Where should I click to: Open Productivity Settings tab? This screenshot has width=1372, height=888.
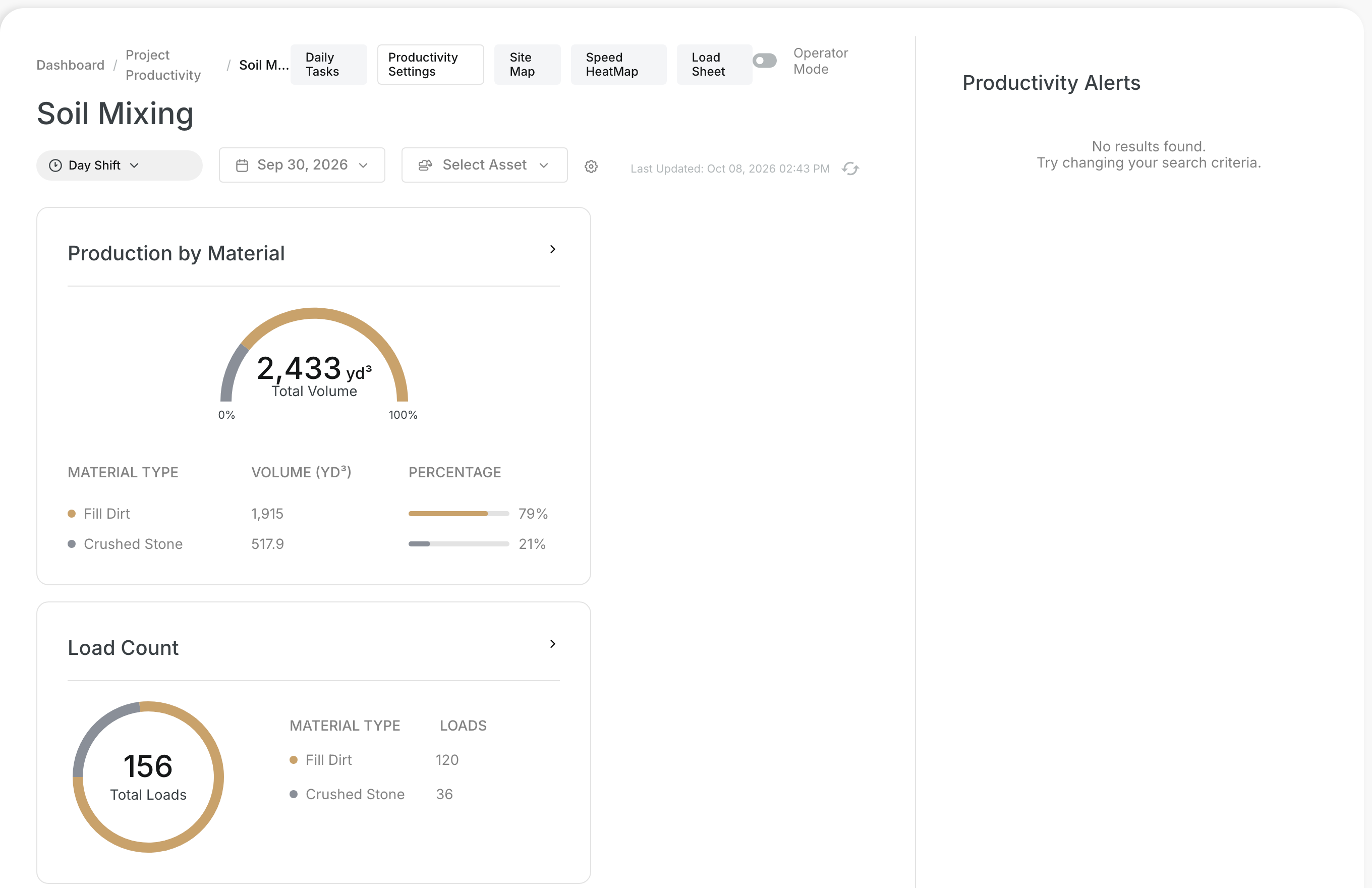click(431, 65)
